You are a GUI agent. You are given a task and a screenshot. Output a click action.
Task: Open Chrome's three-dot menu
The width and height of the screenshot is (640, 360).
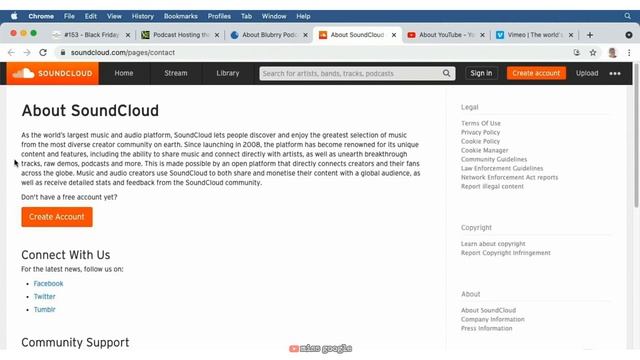pos(629,53)
